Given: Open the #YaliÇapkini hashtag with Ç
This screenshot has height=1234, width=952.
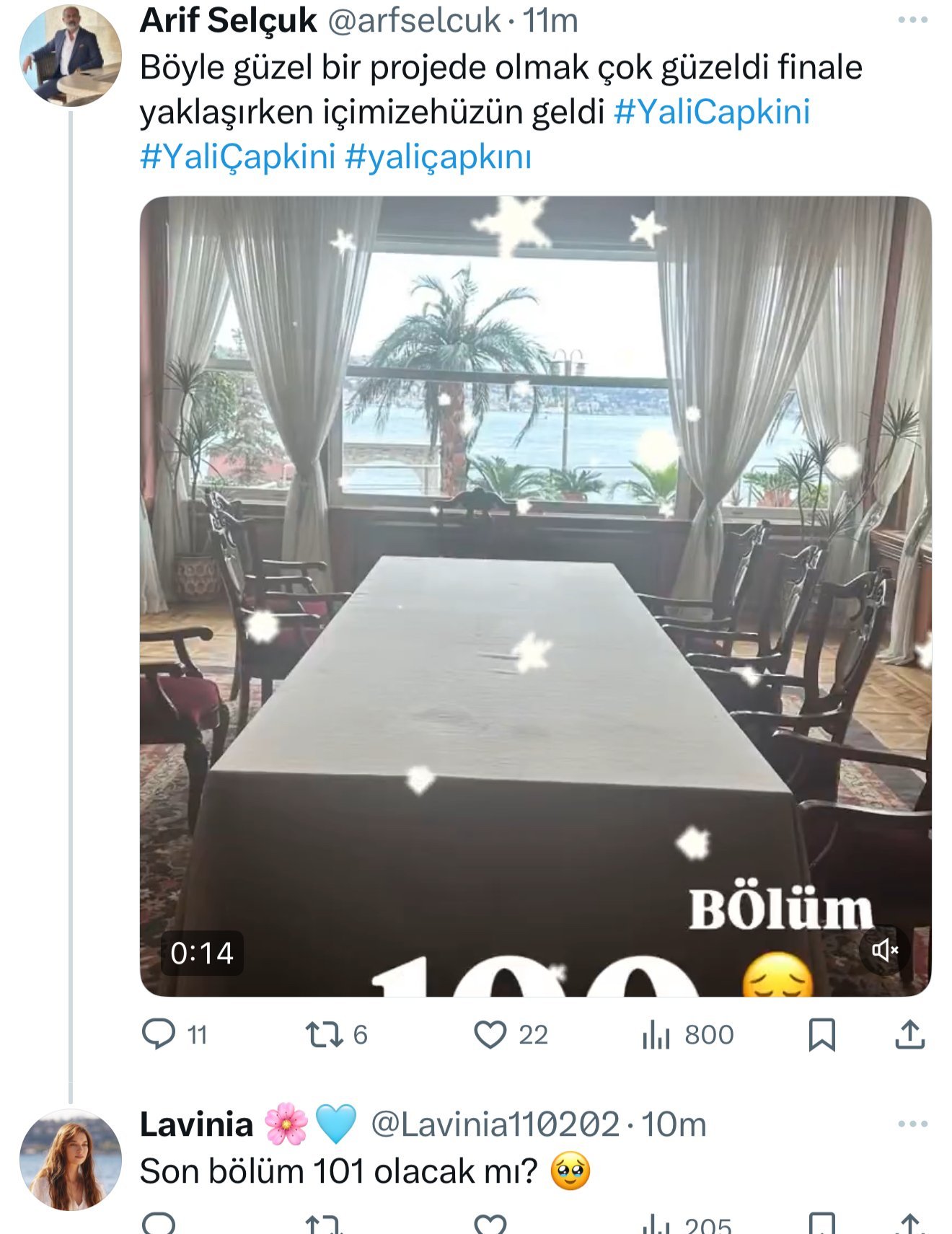Looking at the screenshot, I should pos(237,157).
